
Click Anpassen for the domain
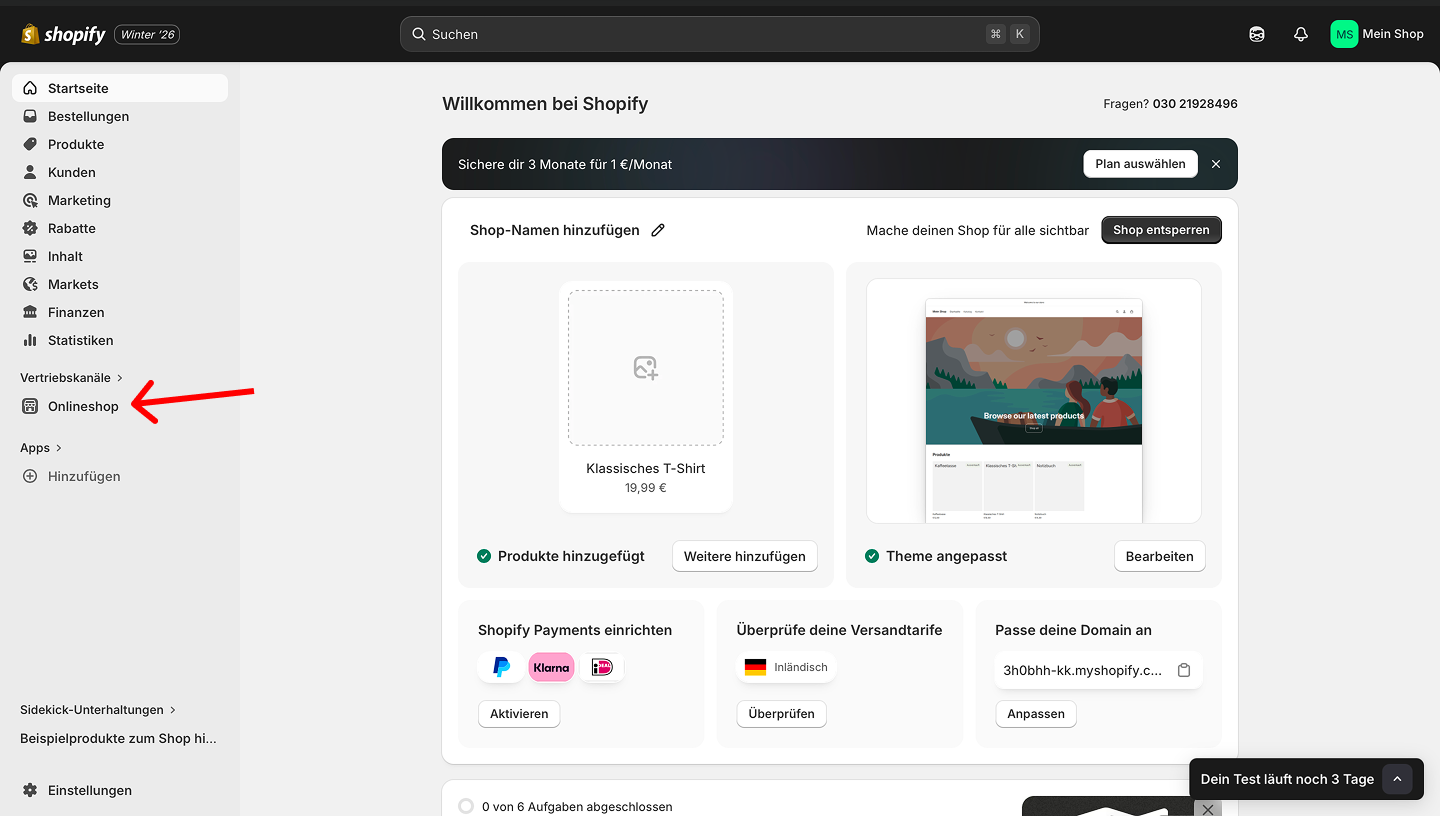(x=1036, y=714)
